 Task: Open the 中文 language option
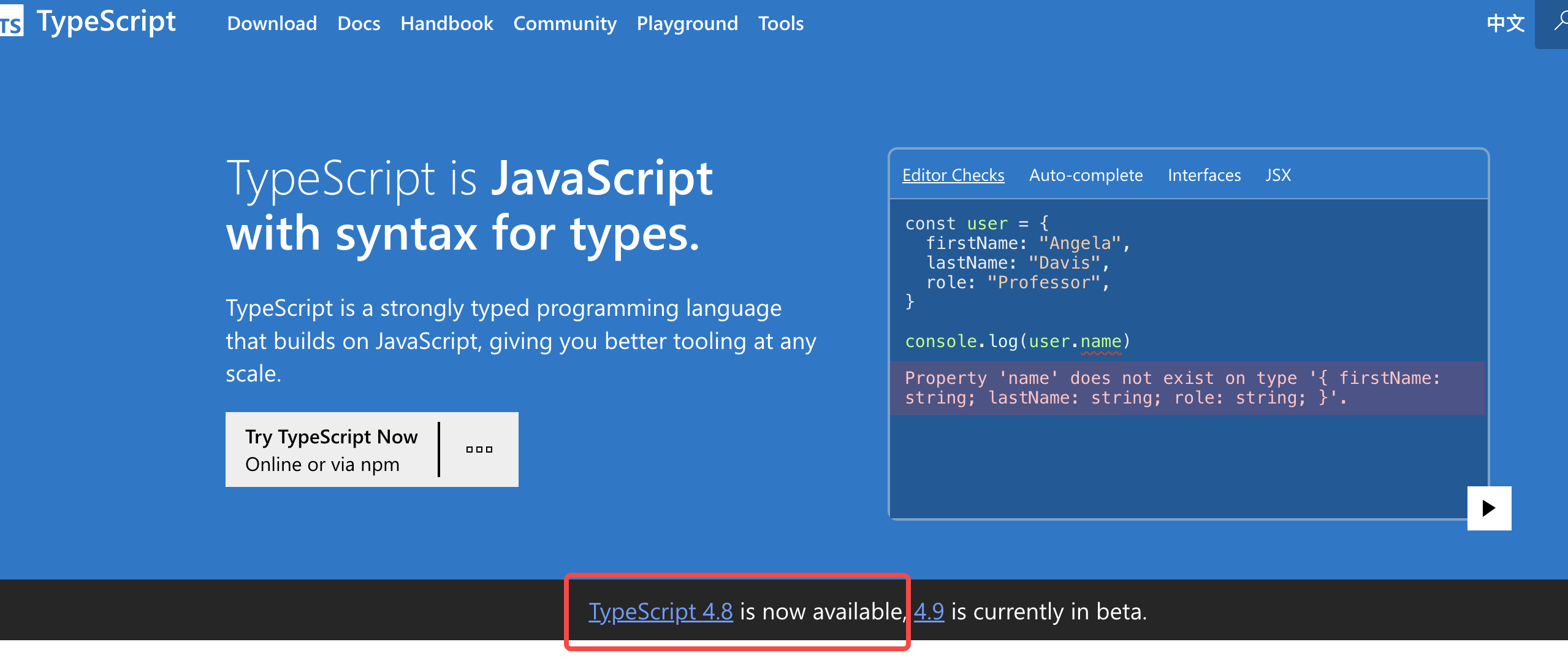[1505, 23]
